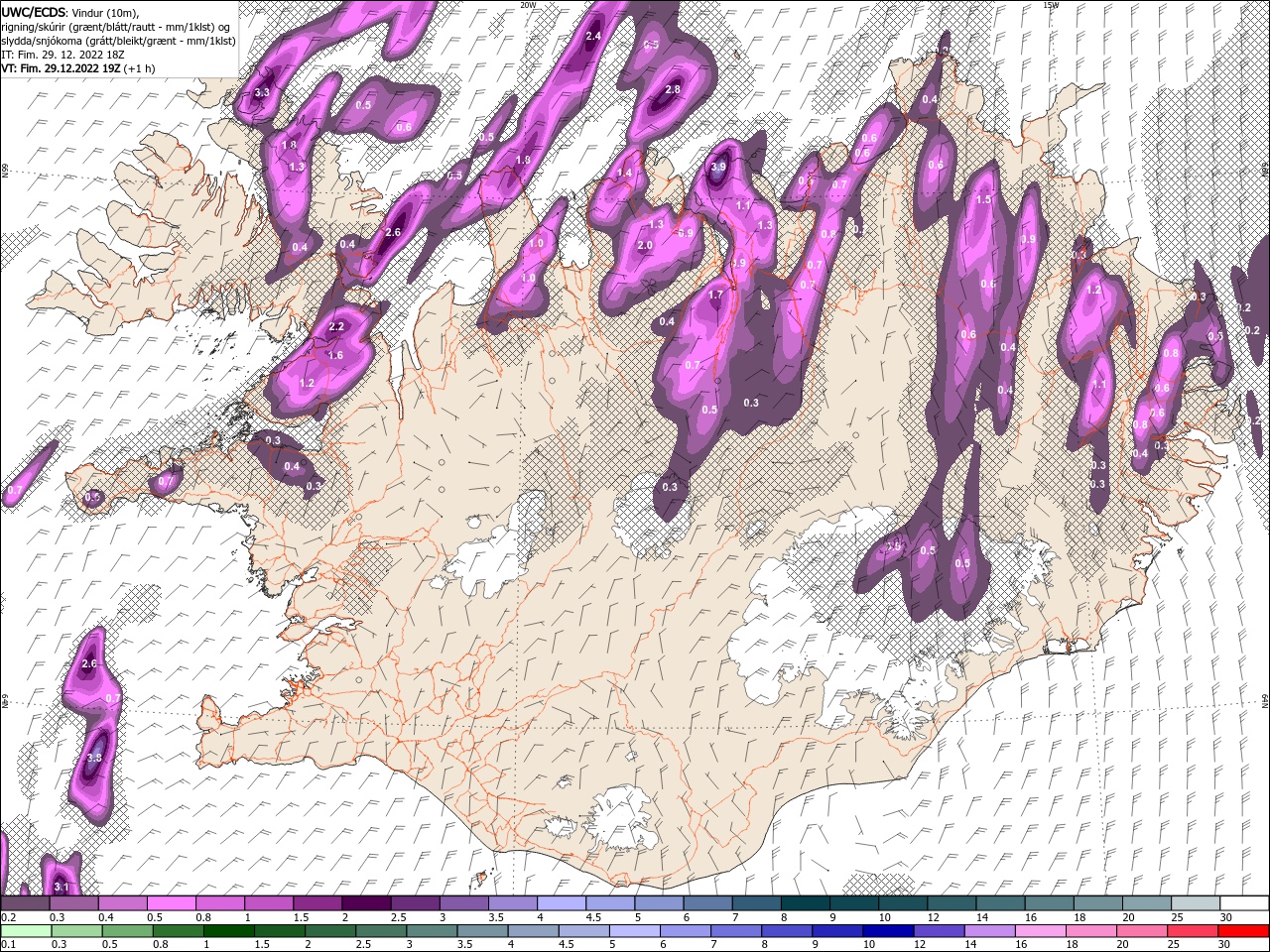The image size is (1270, 952).
Task: Pick the slate blue snow swatch between 6 and 7
Action: click(x=707, y=903)
